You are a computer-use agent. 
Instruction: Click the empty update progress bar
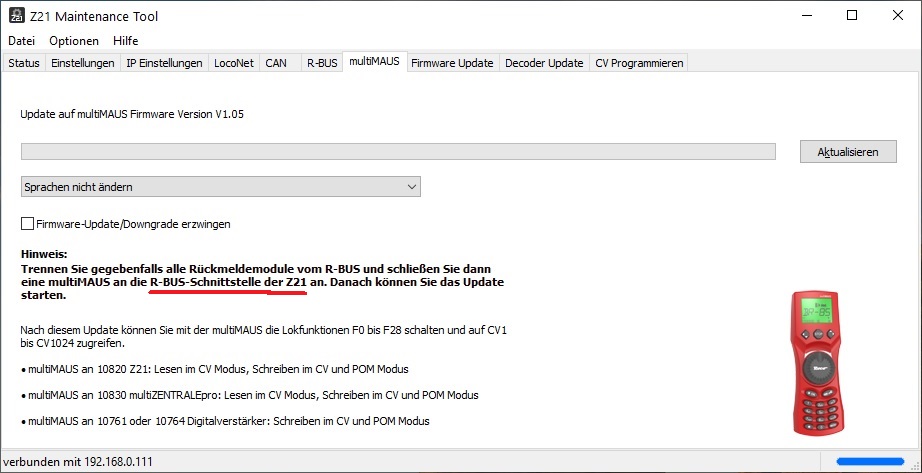click(398, 151)
